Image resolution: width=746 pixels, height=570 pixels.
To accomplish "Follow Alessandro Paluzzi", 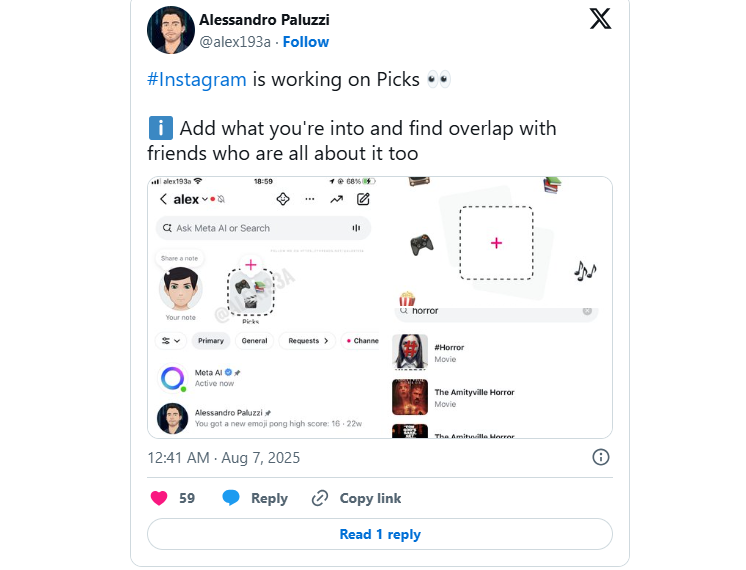I will point(306,42).
